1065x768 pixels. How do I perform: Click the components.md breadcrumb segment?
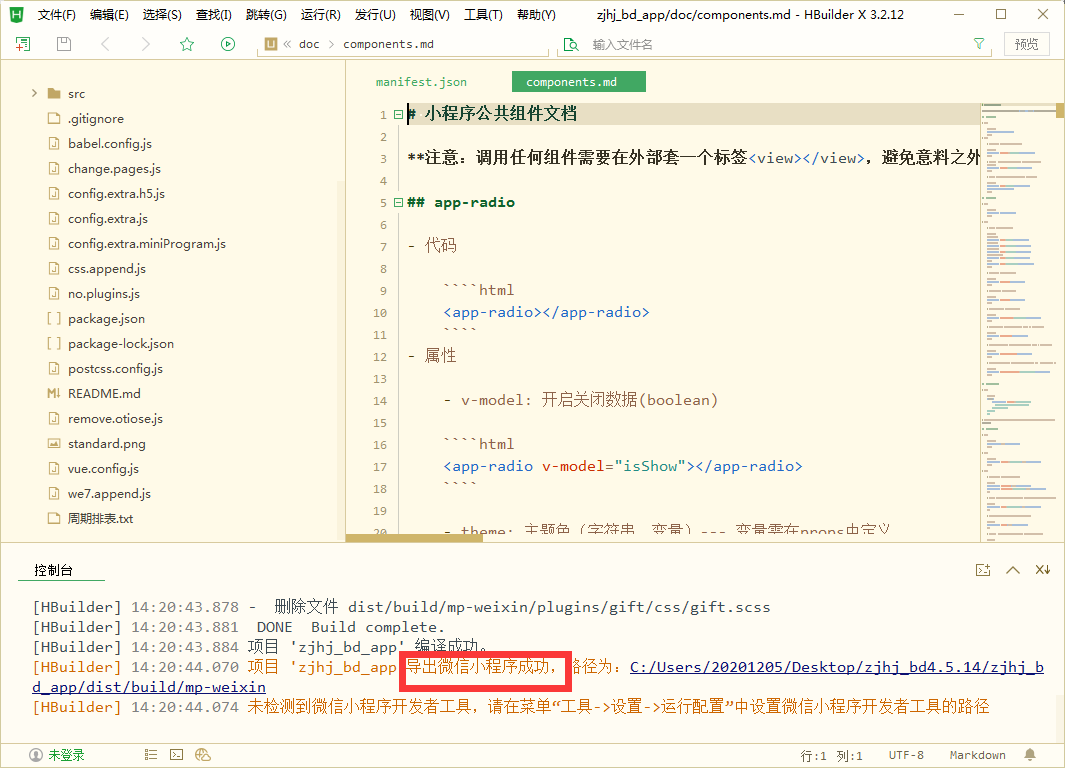pyautogui.click(x=389, y=44)
